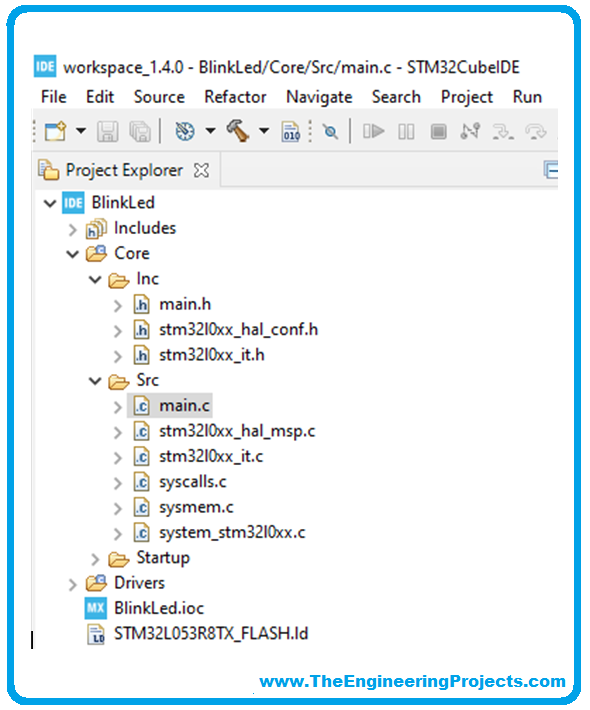Select stm32l0xx_it.h file
Image resolution: width=590 pixels, height=710 pixels.
[x=211, y=355]
